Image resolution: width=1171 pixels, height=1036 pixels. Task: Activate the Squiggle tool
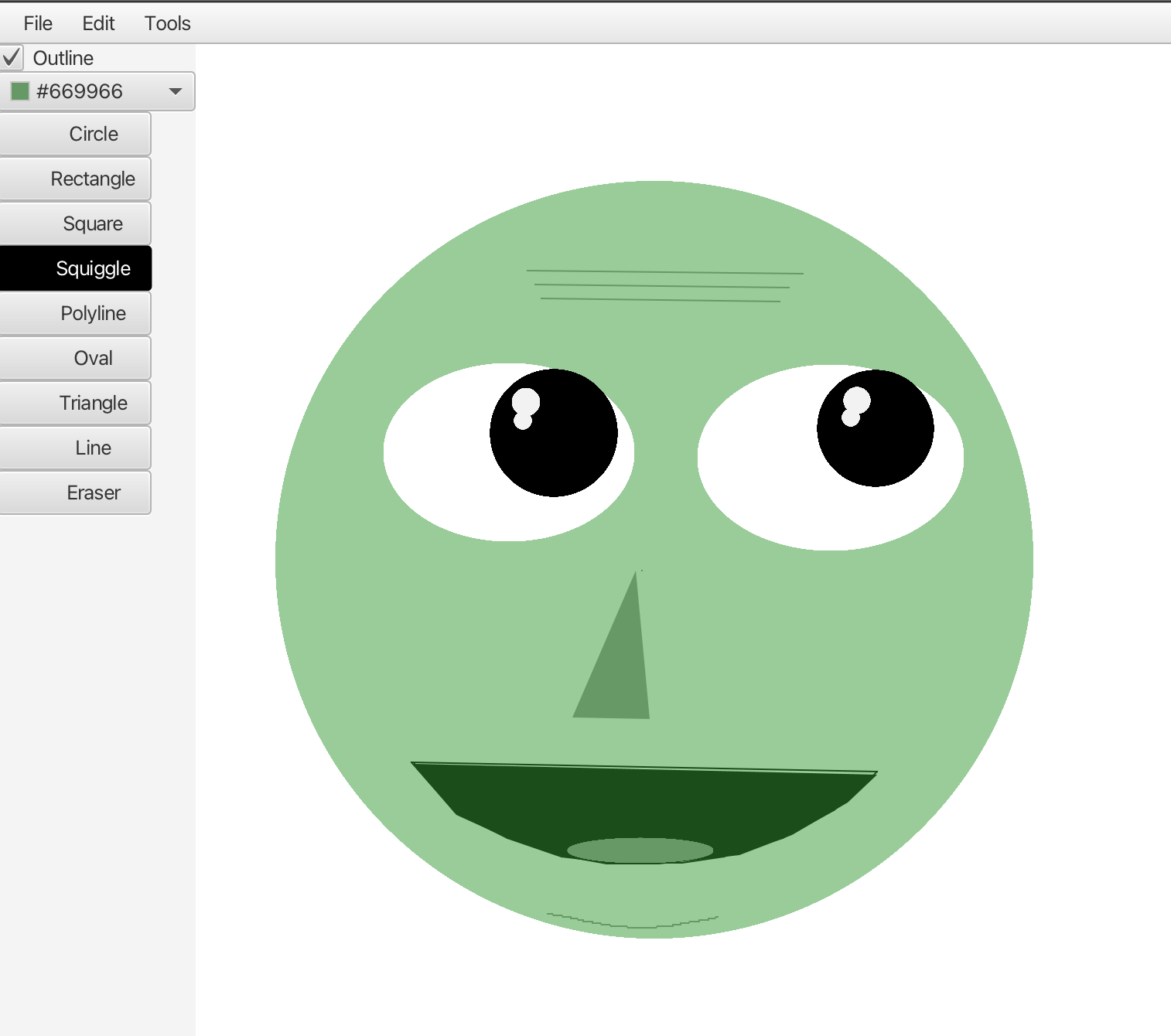(x=76, y=268)
